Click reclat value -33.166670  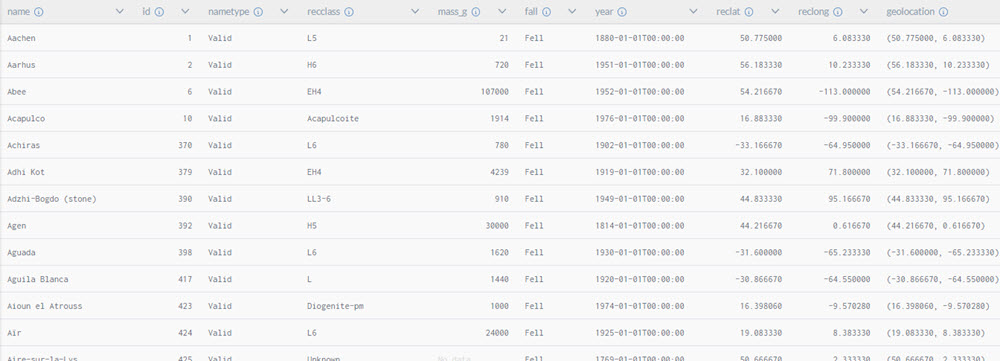[759, 145]
